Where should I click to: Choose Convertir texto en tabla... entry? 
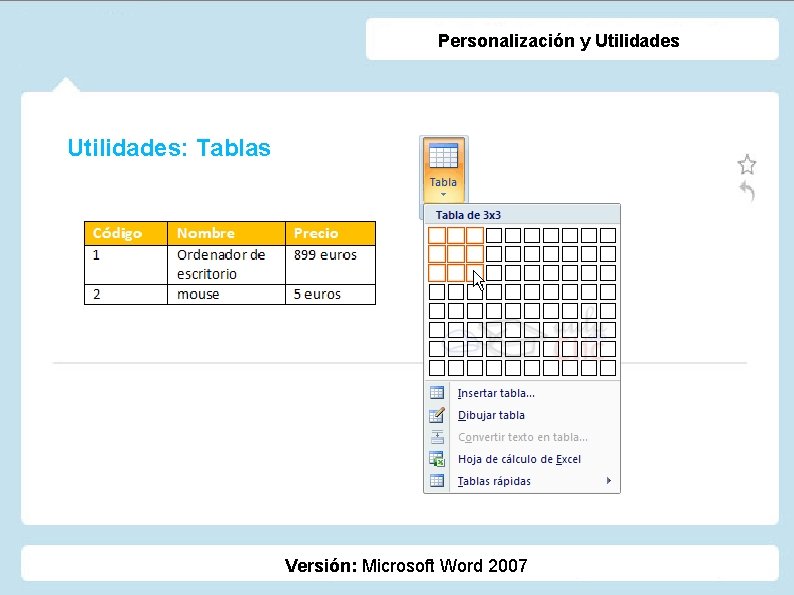522,437
